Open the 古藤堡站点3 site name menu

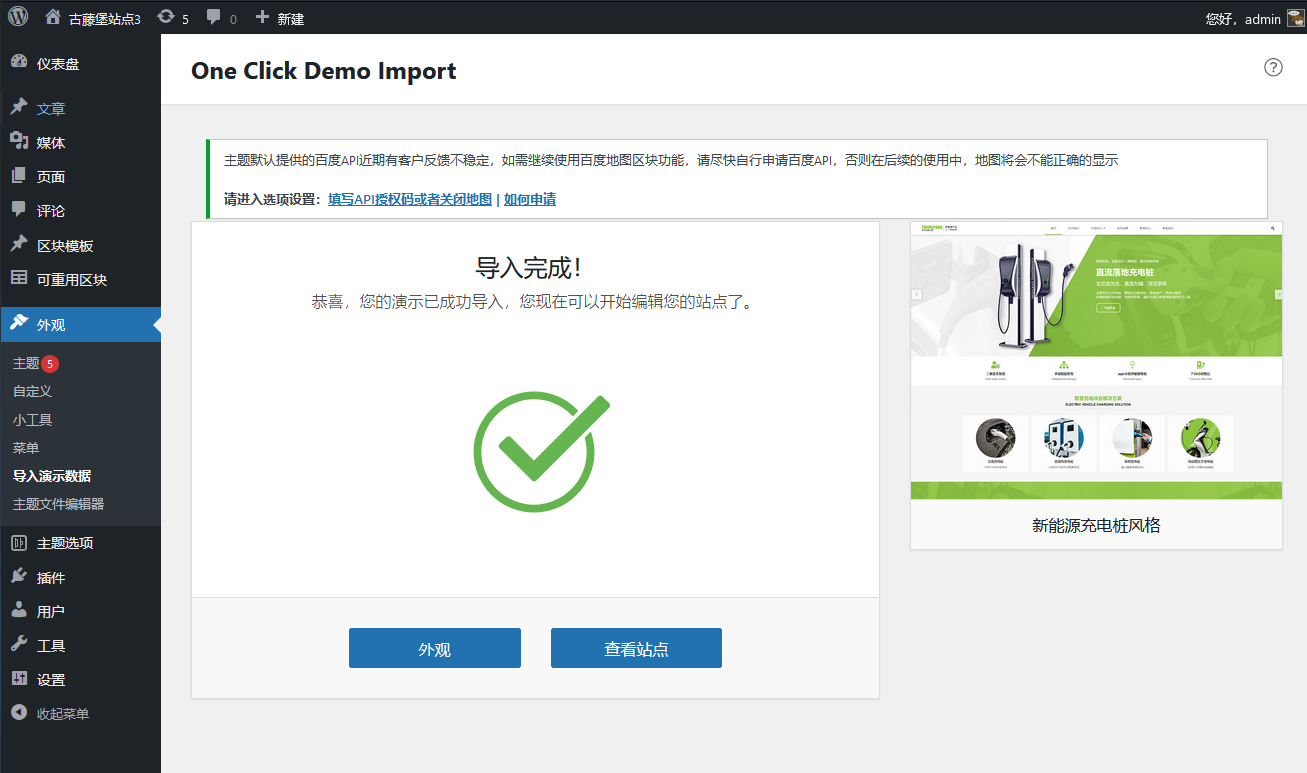point(104,19)
